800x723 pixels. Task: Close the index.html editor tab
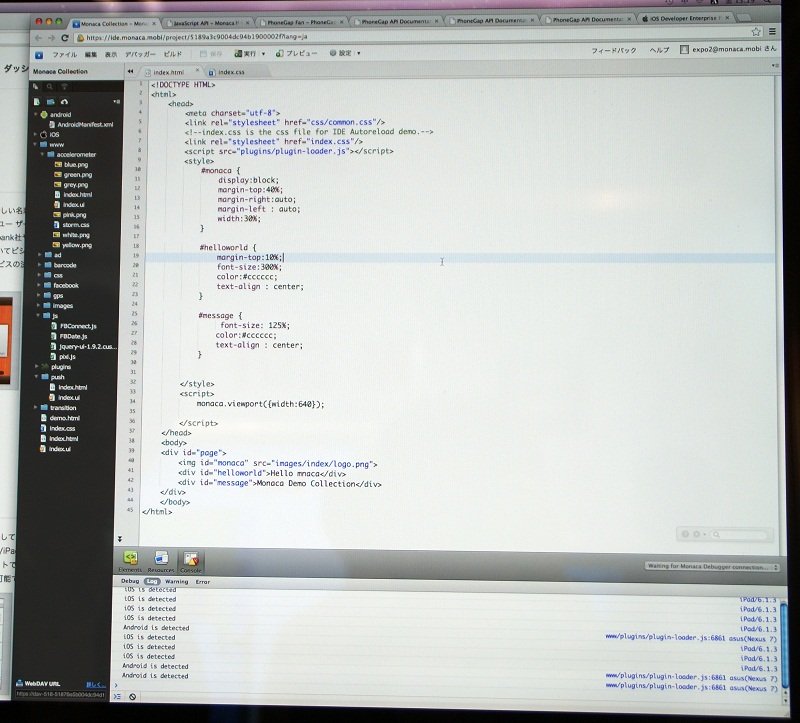[197, 71]
